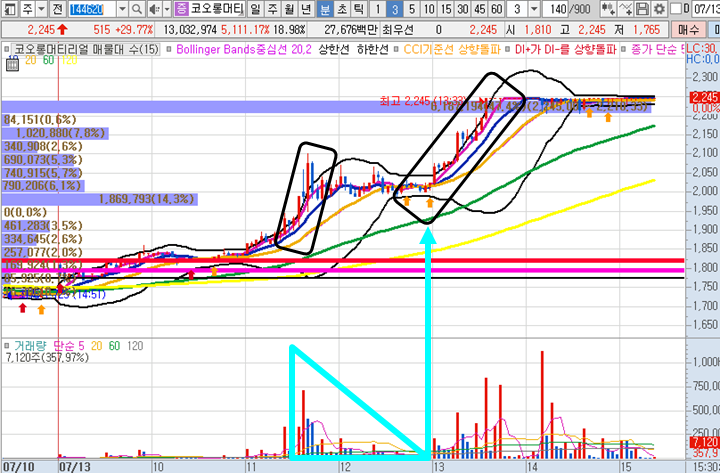Click the stock code field 144620

(92, 9)
